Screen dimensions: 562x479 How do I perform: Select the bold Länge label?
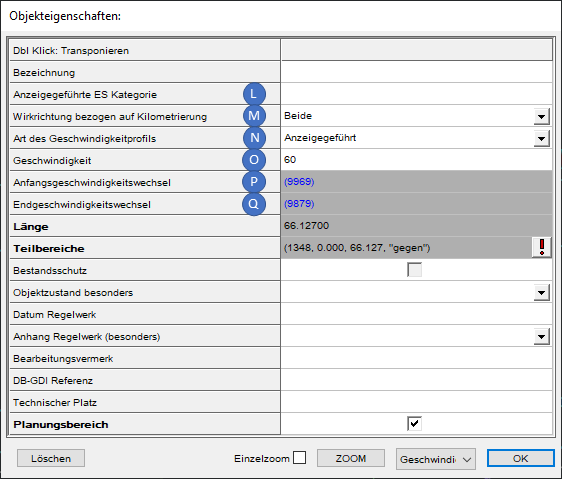tap(31, 227)
